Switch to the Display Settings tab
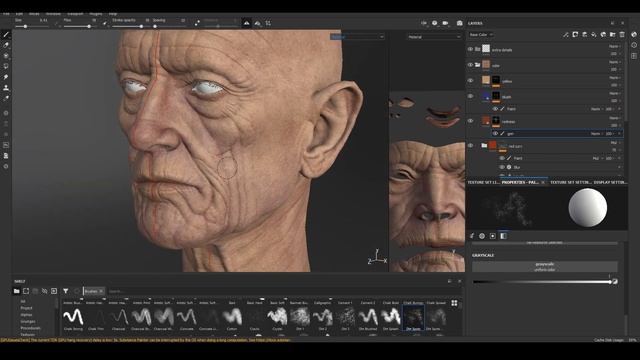This screenshot has width=640, height=360. click(x=610, y=182)
